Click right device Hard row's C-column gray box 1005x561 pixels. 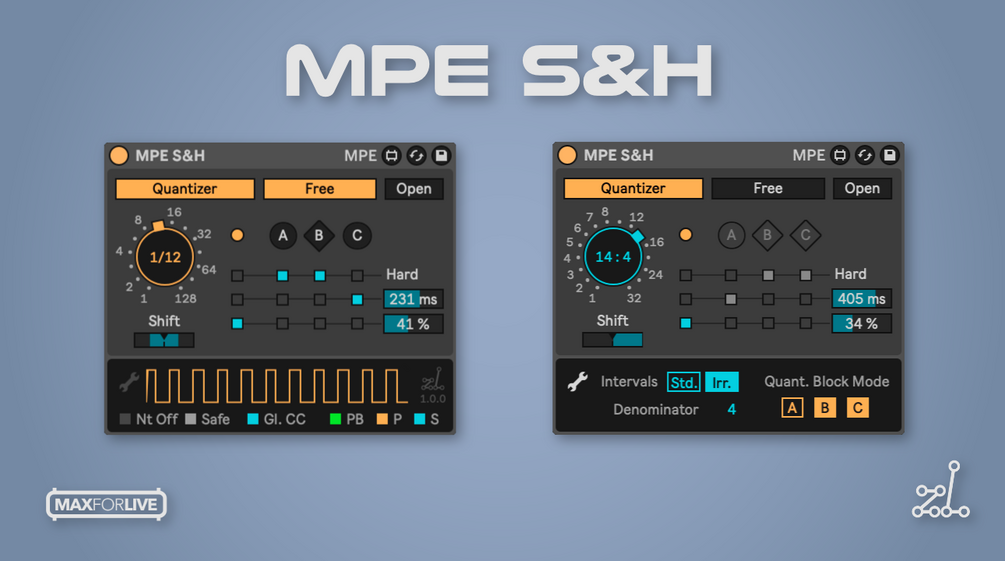pos(806,275)
